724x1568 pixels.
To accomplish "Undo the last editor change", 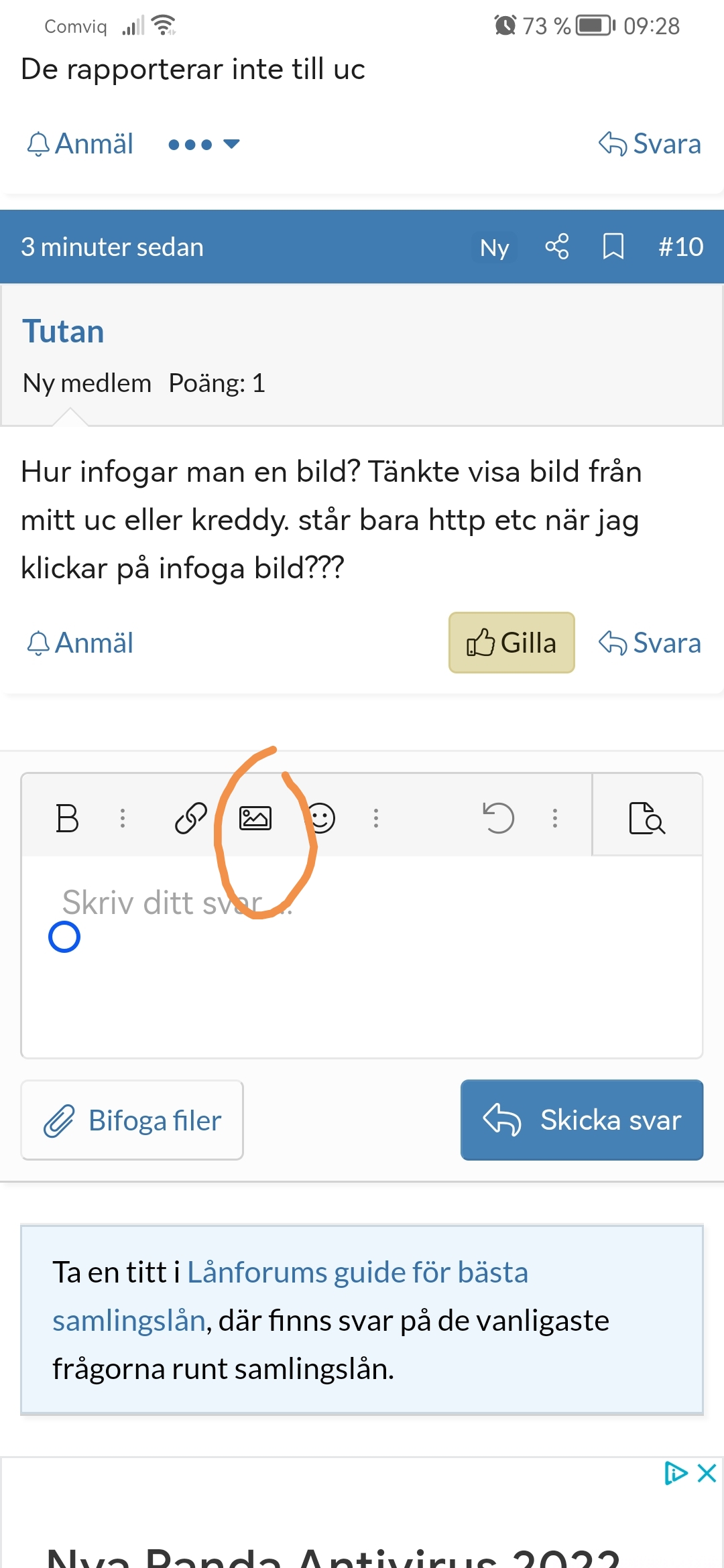I will [499, 818].
